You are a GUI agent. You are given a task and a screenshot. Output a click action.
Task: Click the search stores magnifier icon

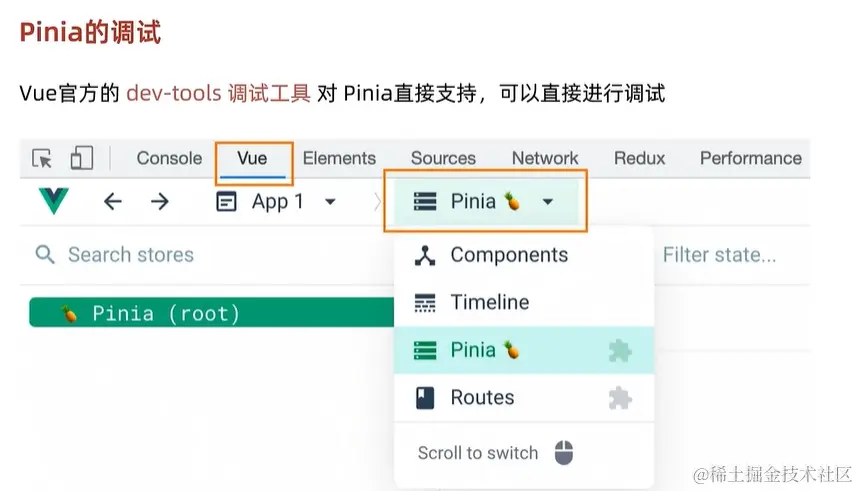[x=45, y=255]
